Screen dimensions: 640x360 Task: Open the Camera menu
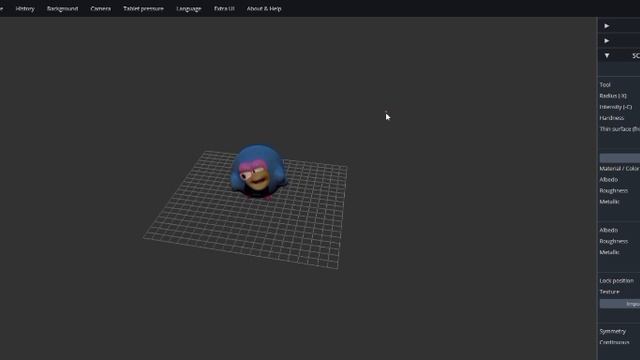pos(100,9)
